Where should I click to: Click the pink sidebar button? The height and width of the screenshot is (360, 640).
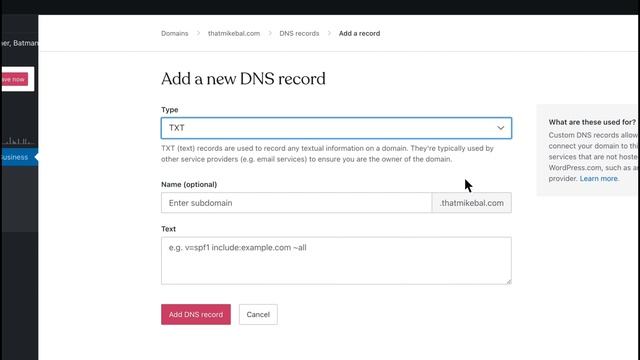15,79
